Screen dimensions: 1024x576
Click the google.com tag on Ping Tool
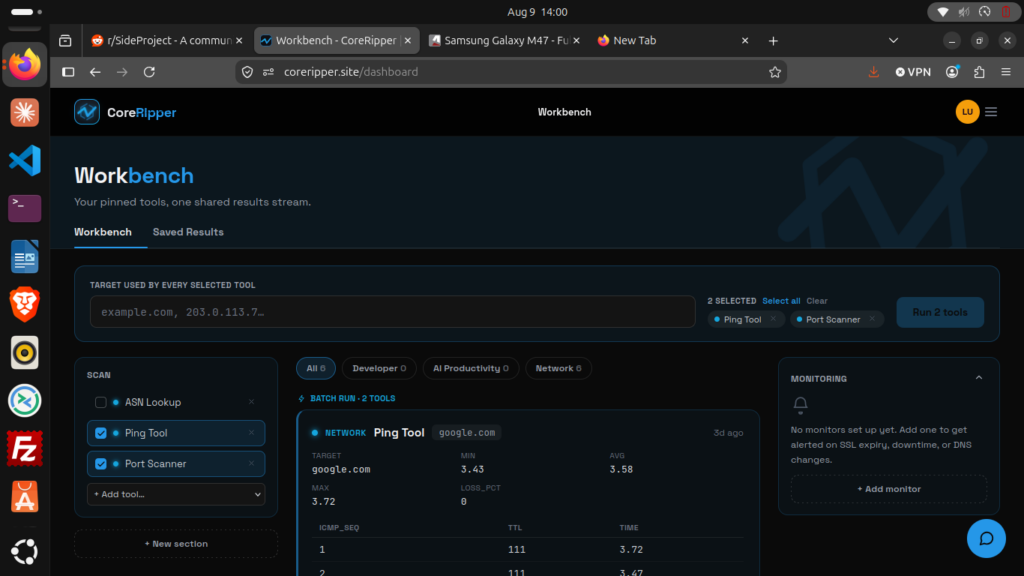pyautogui.click(x=467, y=432)
